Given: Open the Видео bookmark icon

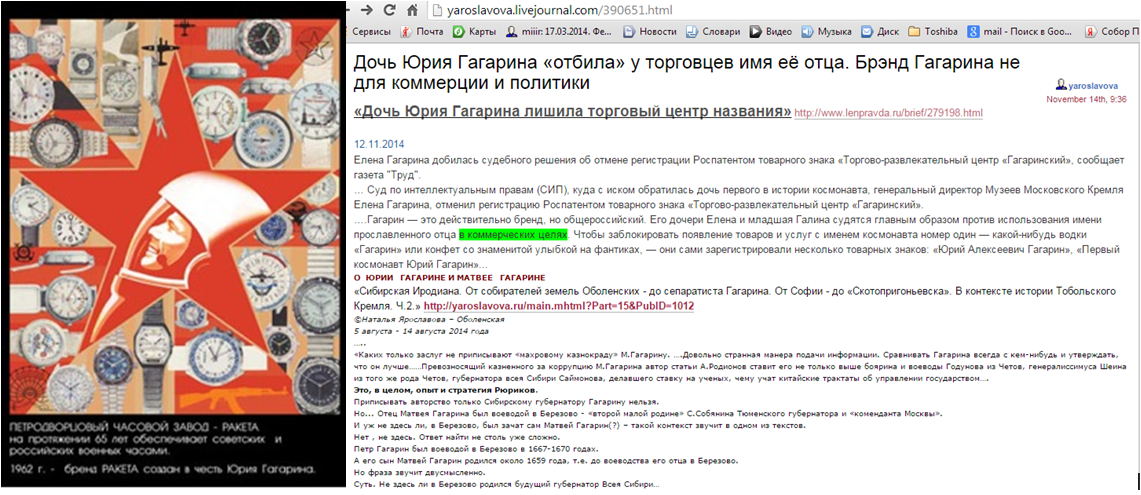Looking at the screenshot, I should [x=755, y=32].
